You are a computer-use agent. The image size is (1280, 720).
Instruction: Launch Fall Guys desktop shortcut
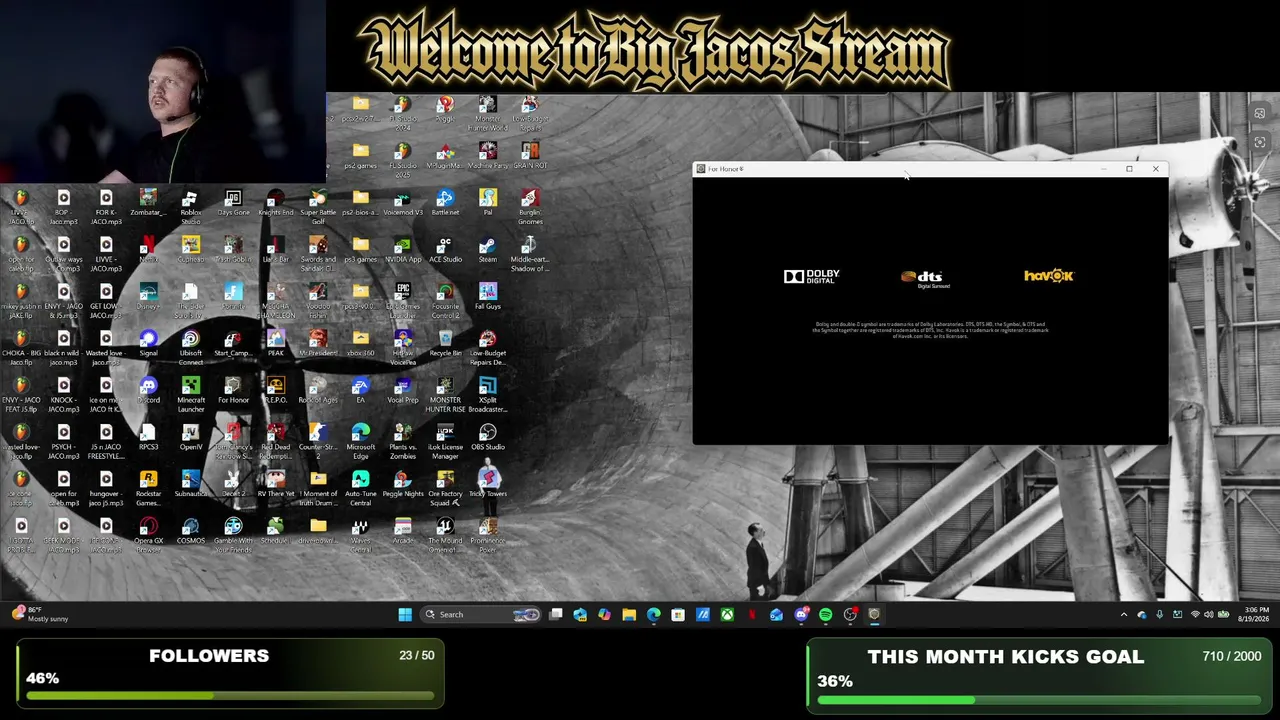point(488,296)
